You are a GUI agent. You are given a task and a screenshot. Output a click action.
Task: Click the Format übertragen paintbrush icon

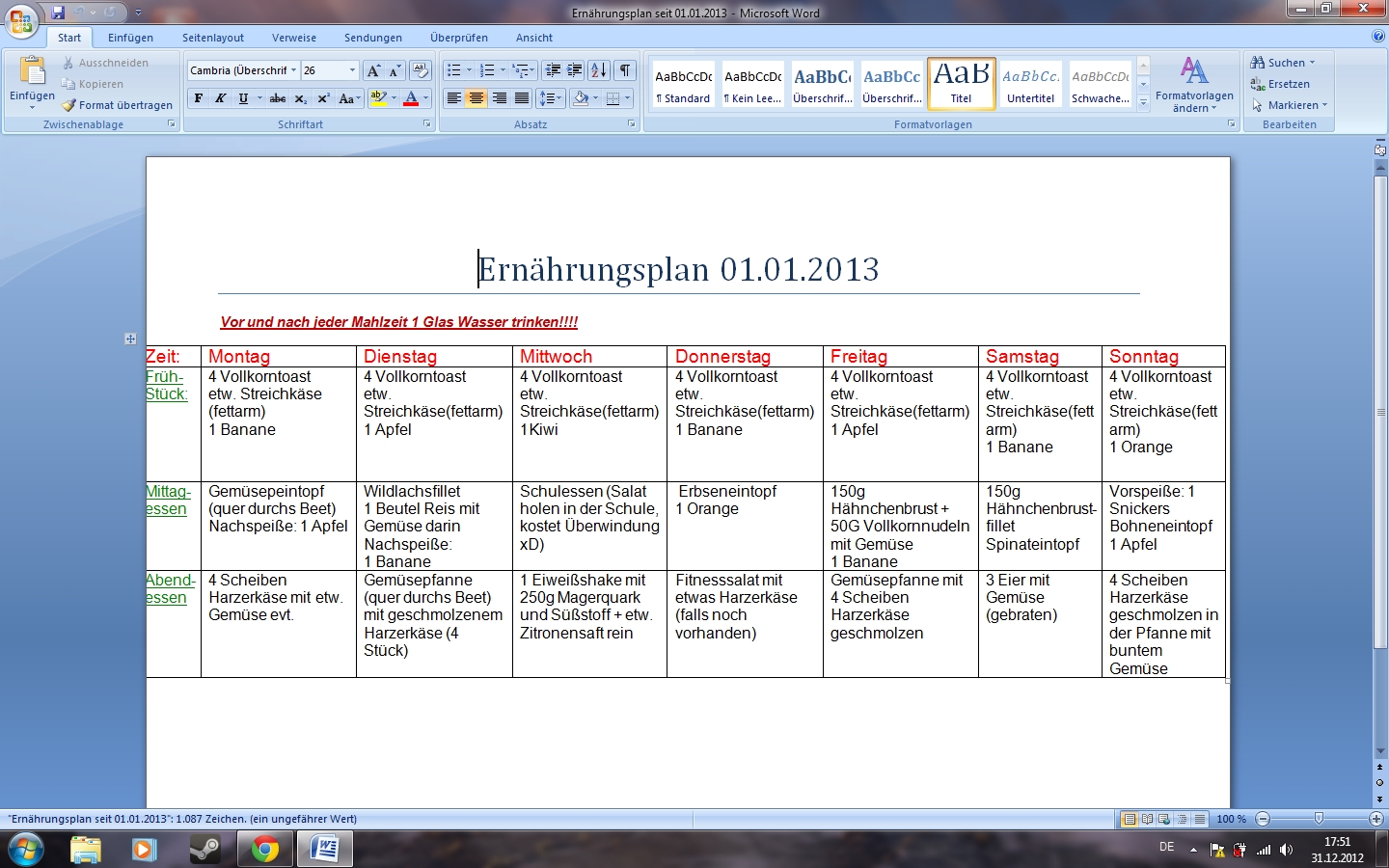tap(69, 105)
